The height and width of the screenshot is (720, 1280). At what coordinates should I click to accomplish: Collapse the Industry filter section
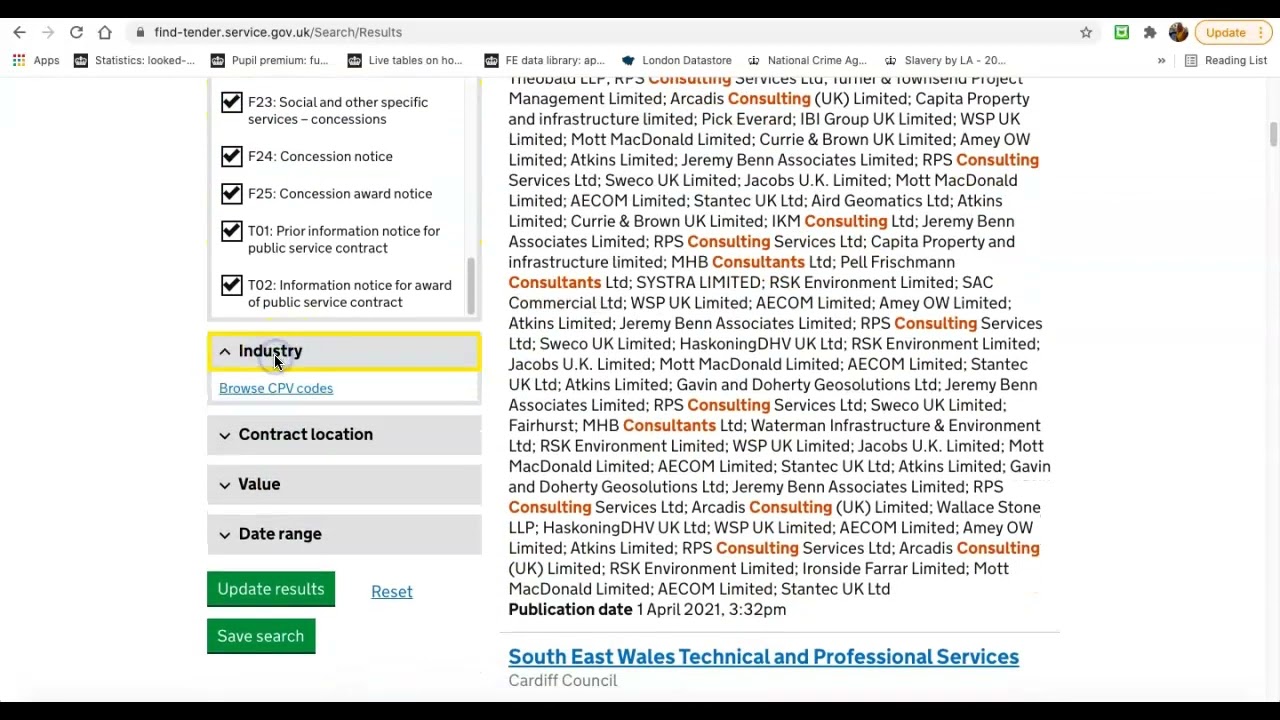tap(344, 351)
